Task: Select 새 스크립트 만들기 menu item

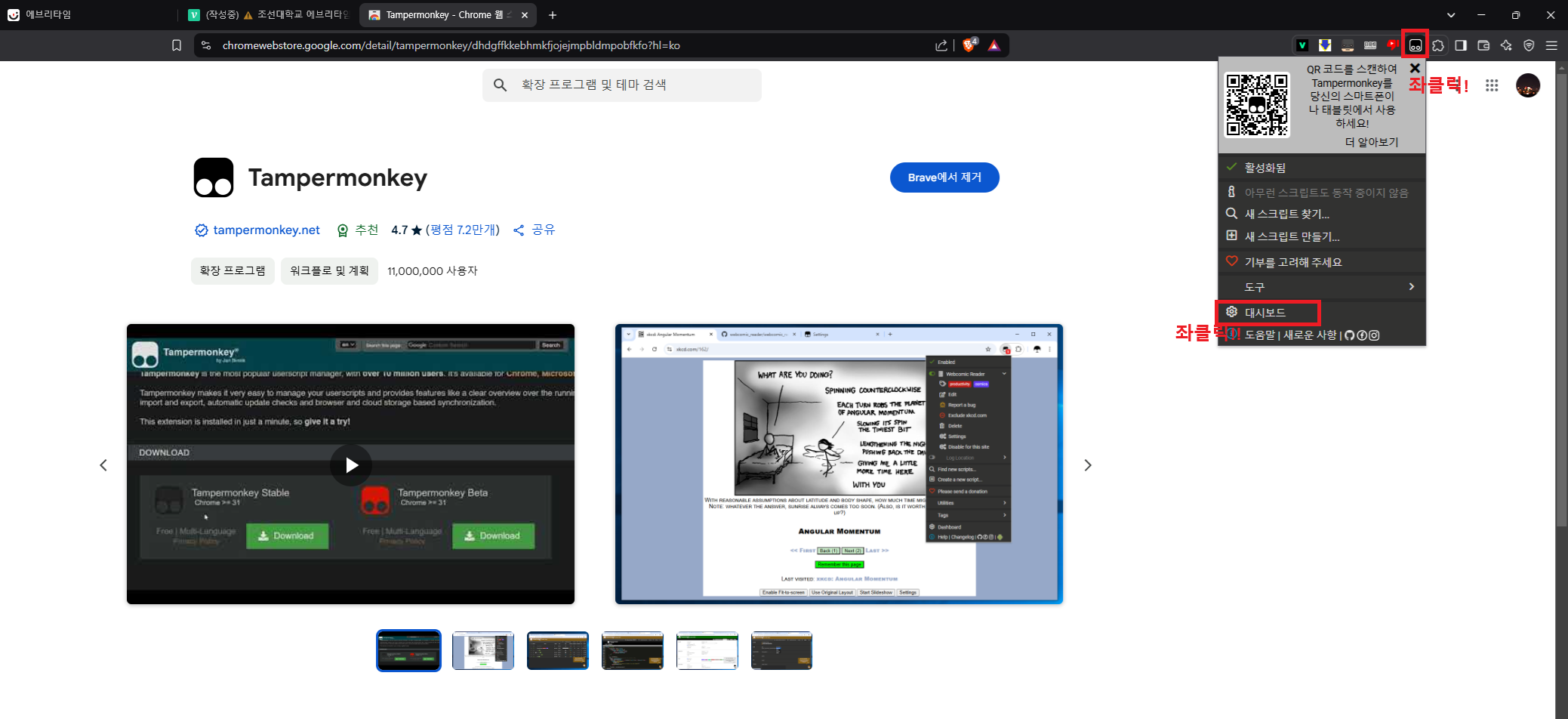Action: (1322, 236)
